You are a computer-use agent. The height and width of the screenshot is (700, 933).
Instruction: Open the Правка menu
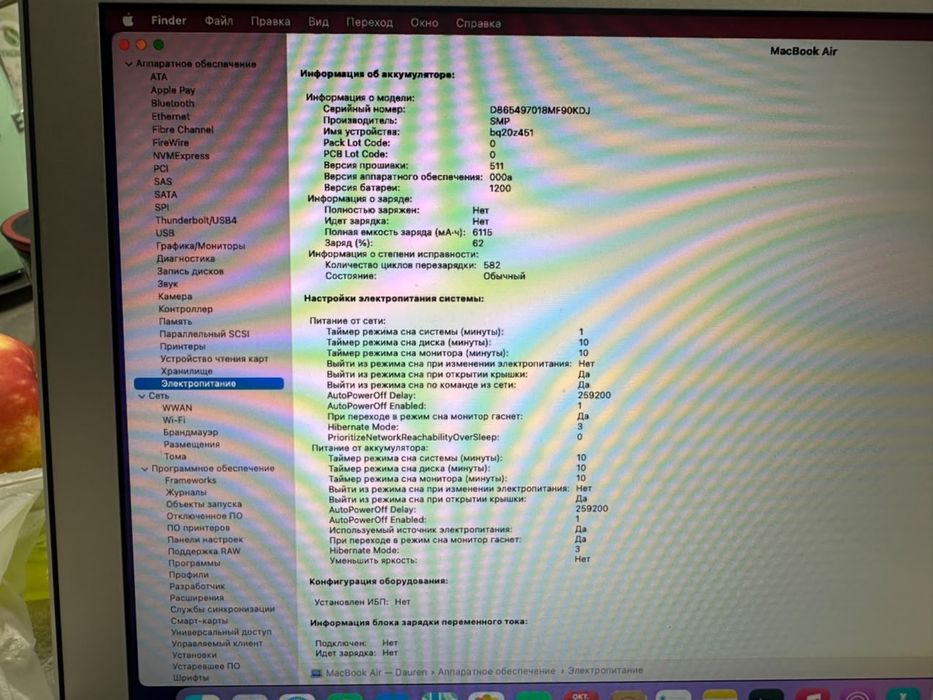tap(270, 22)
